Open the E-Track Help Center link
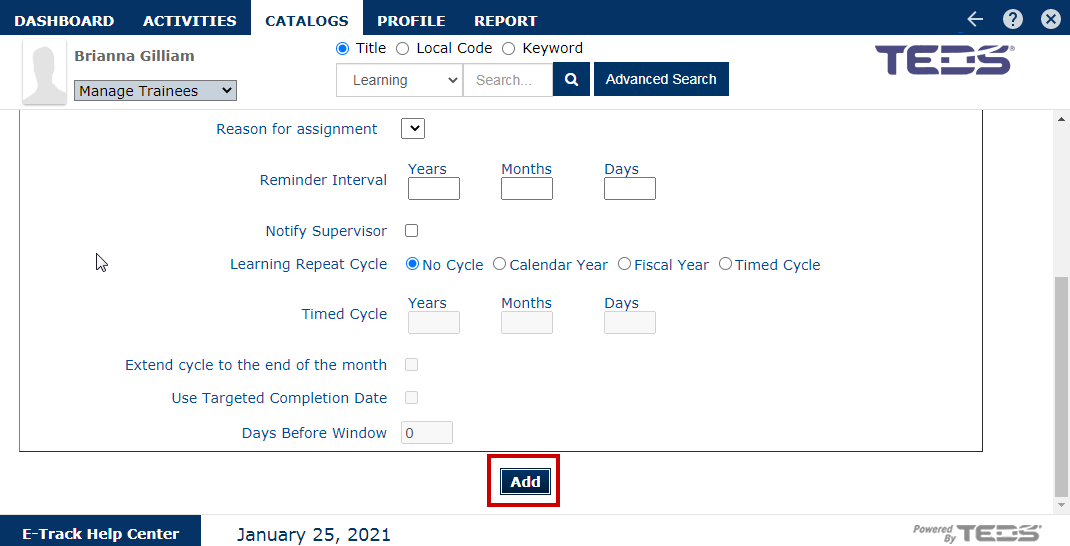The height and width of the screenshot is (546, 1070). click(100, 533)
